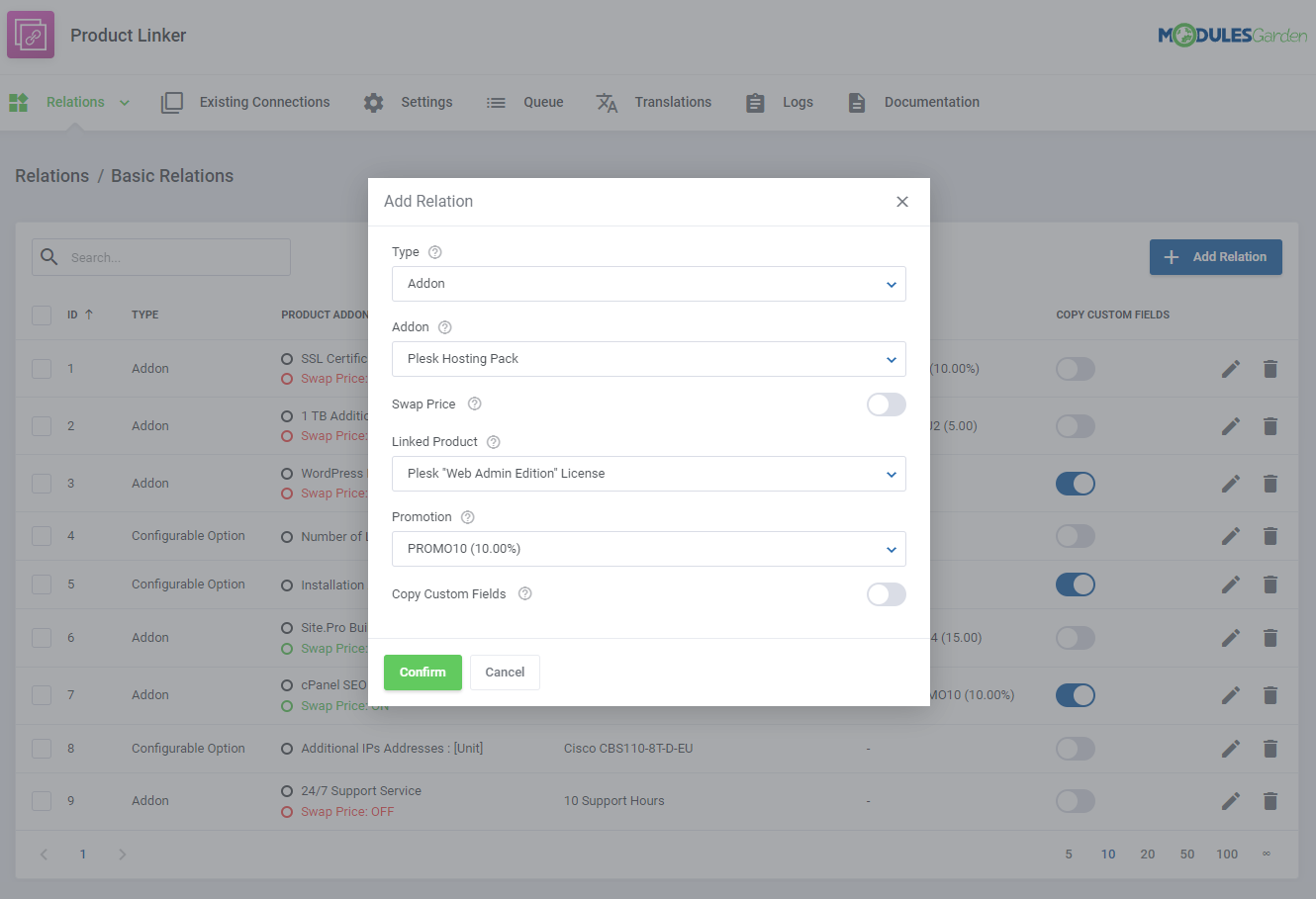The height and width of the screenshot is (899, 1316).
Task: Click the Add Relation button
Action: coord(1216,257)
